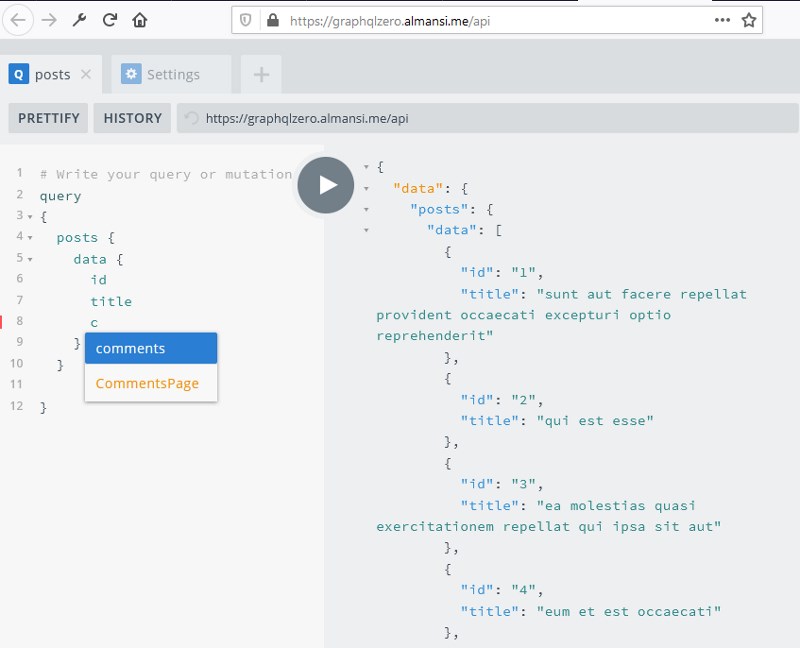Image resolution: width=800 pixels, height=648 pixels.
Task: Run the query with the play button
Action: click(326, 185)
